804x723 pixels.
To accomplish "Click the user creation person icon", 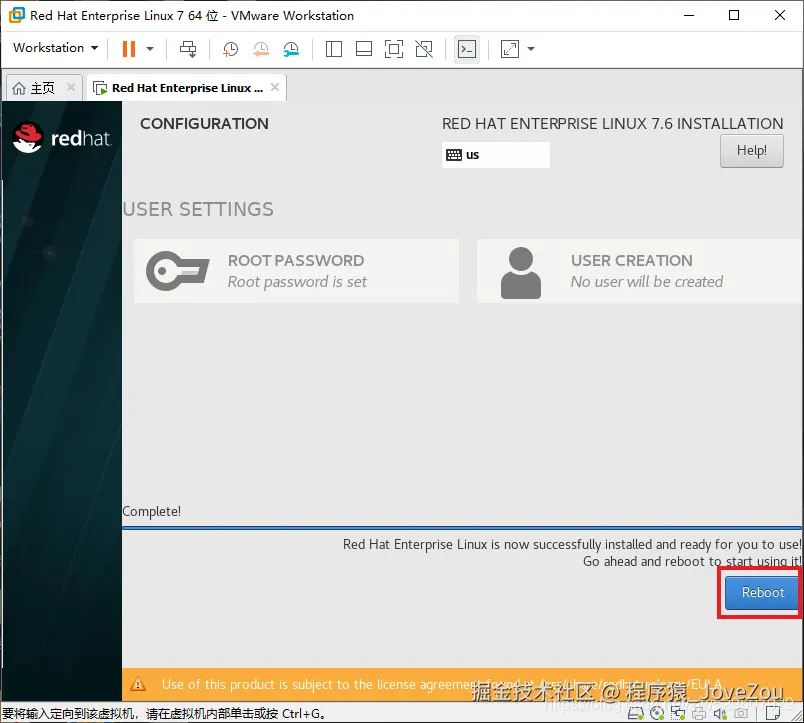I will click(x=521, y=273).
